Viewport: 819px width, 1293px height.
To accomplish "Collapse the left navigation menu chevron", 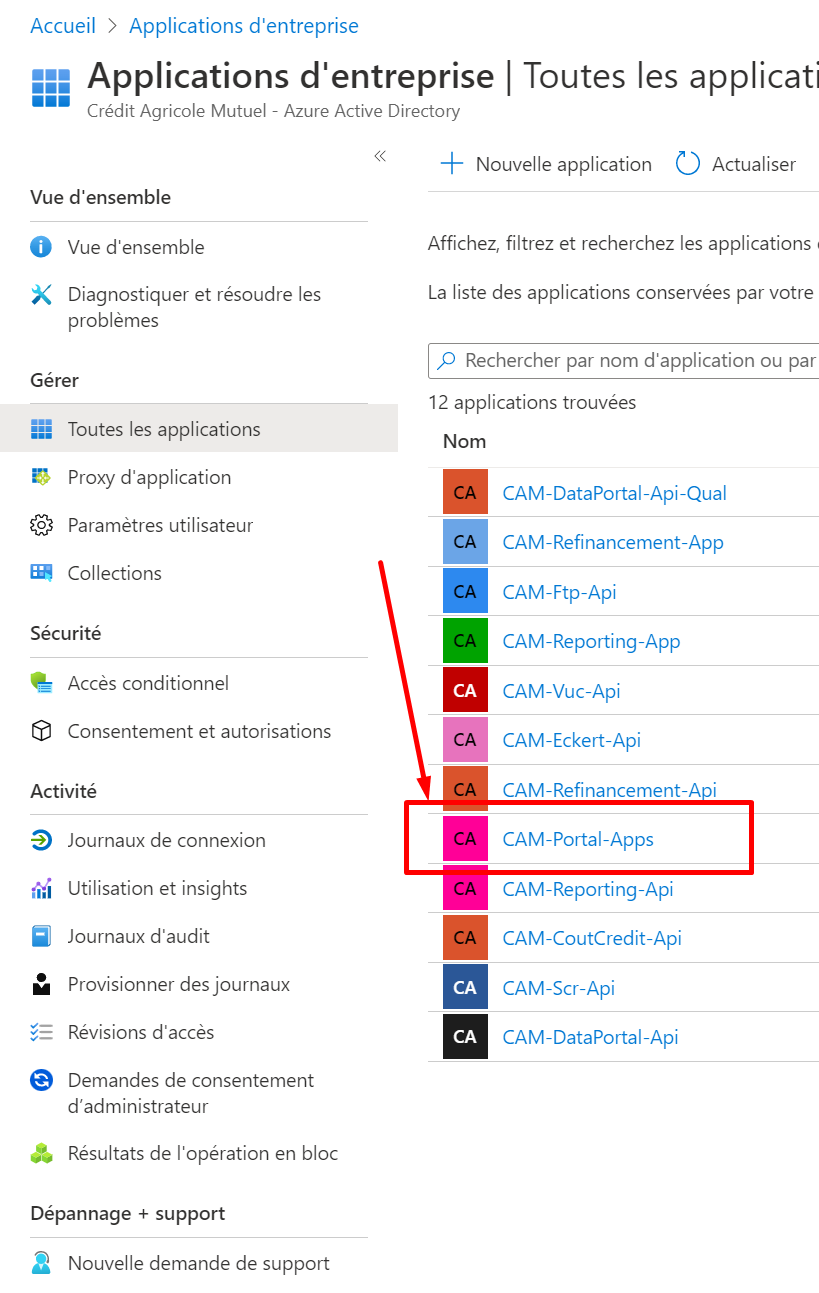I will click(x=380, y=156).
